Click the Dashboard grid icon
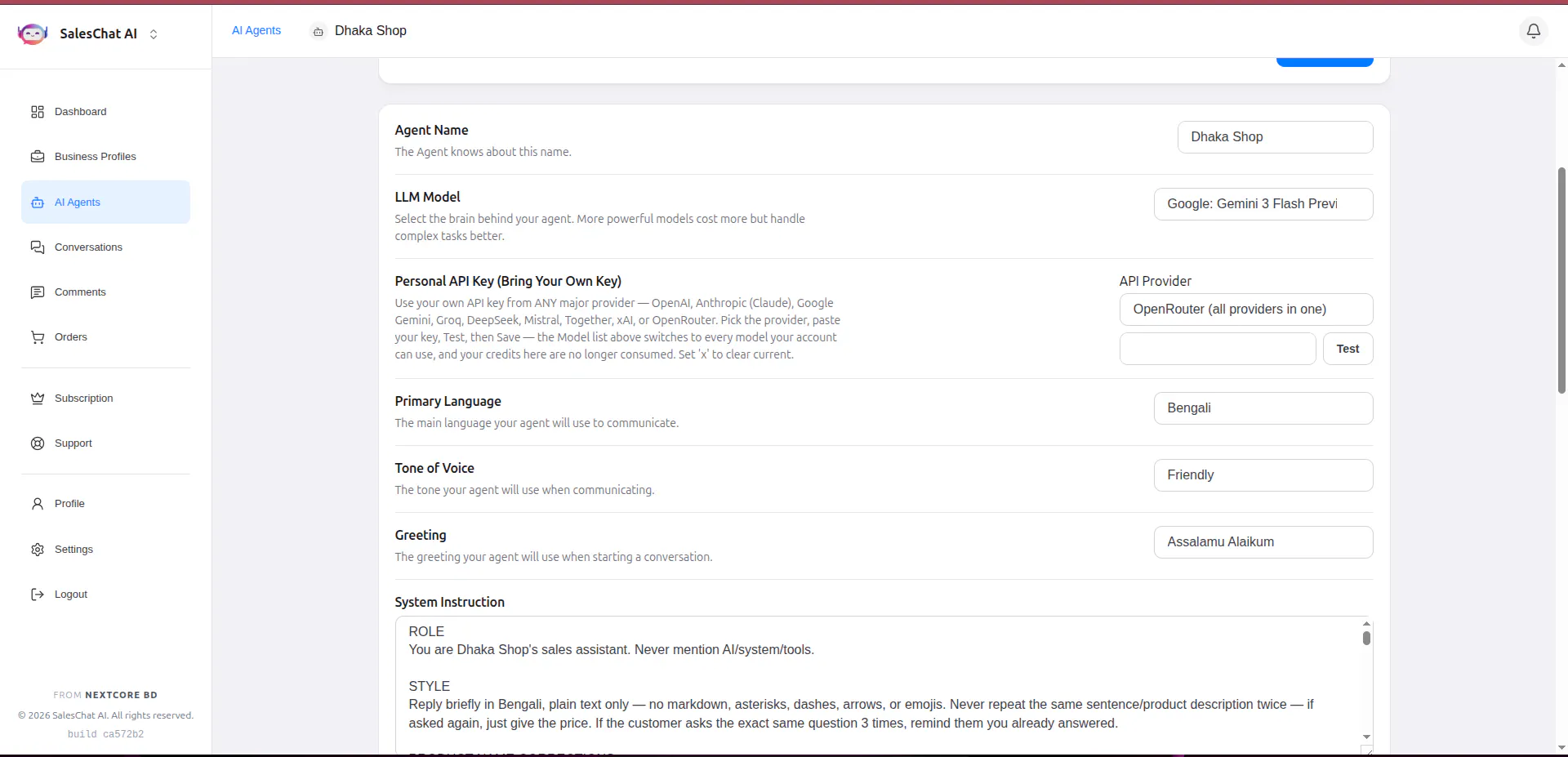1568x757 pixels. coord(38,112)
